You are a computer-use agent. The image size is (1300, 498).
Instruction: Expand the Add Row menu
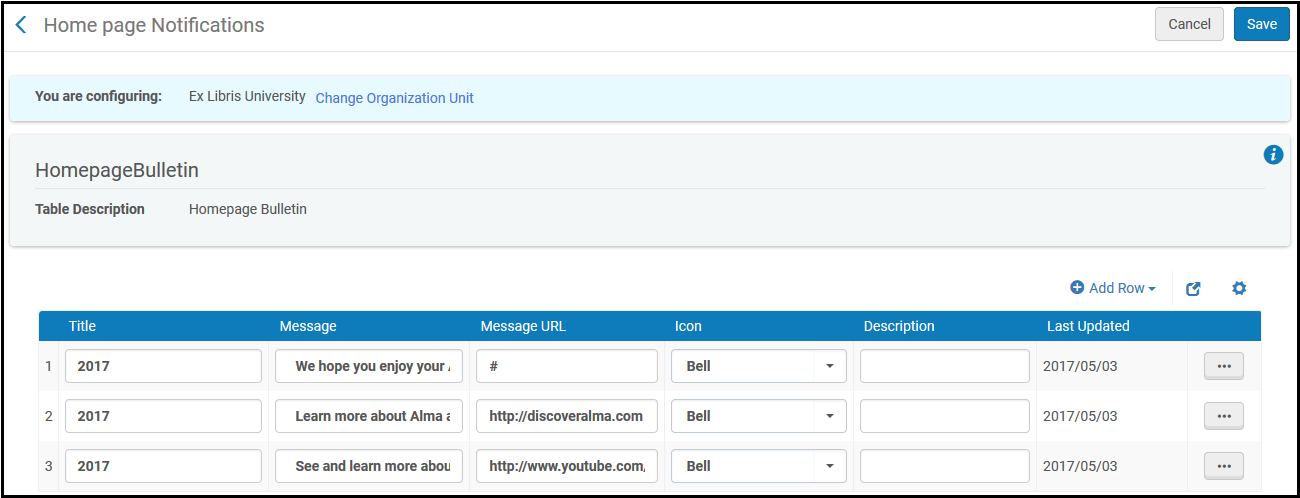[1112, 288]
